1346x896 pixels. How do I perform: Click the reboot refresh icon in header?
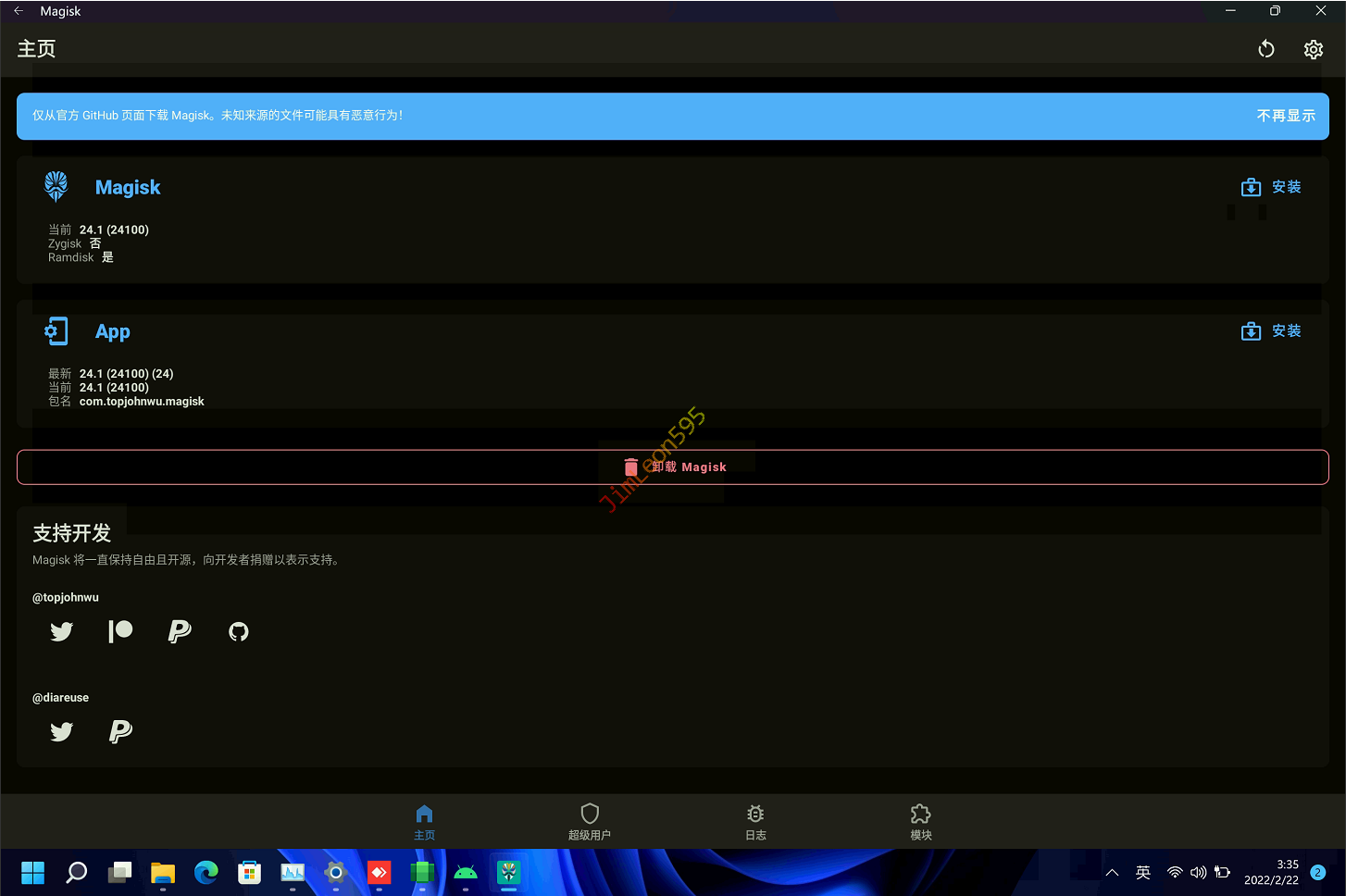tap(1265, 49)
